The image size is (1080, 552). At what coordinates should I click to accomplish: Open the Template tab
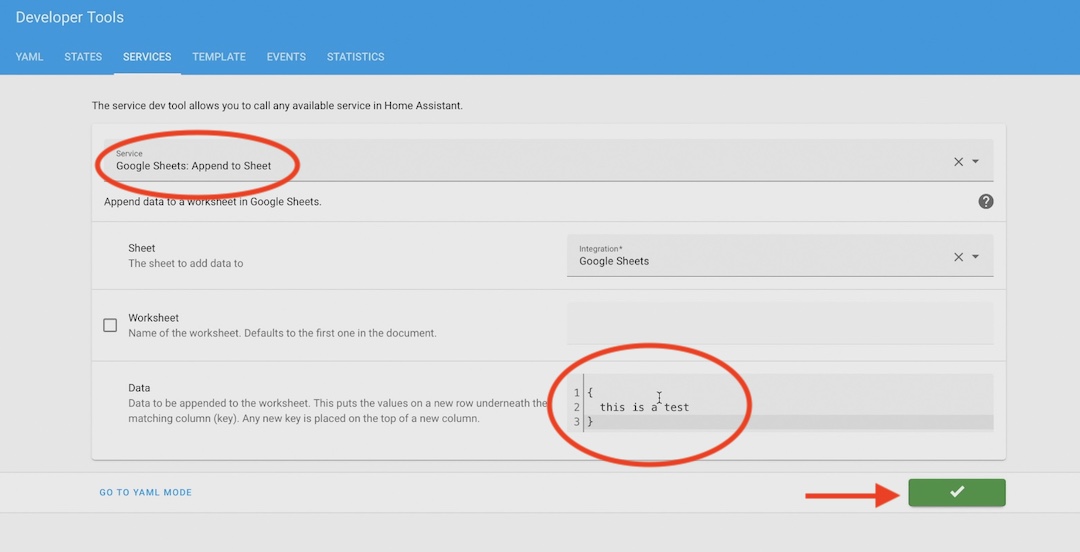coord(219,57)
